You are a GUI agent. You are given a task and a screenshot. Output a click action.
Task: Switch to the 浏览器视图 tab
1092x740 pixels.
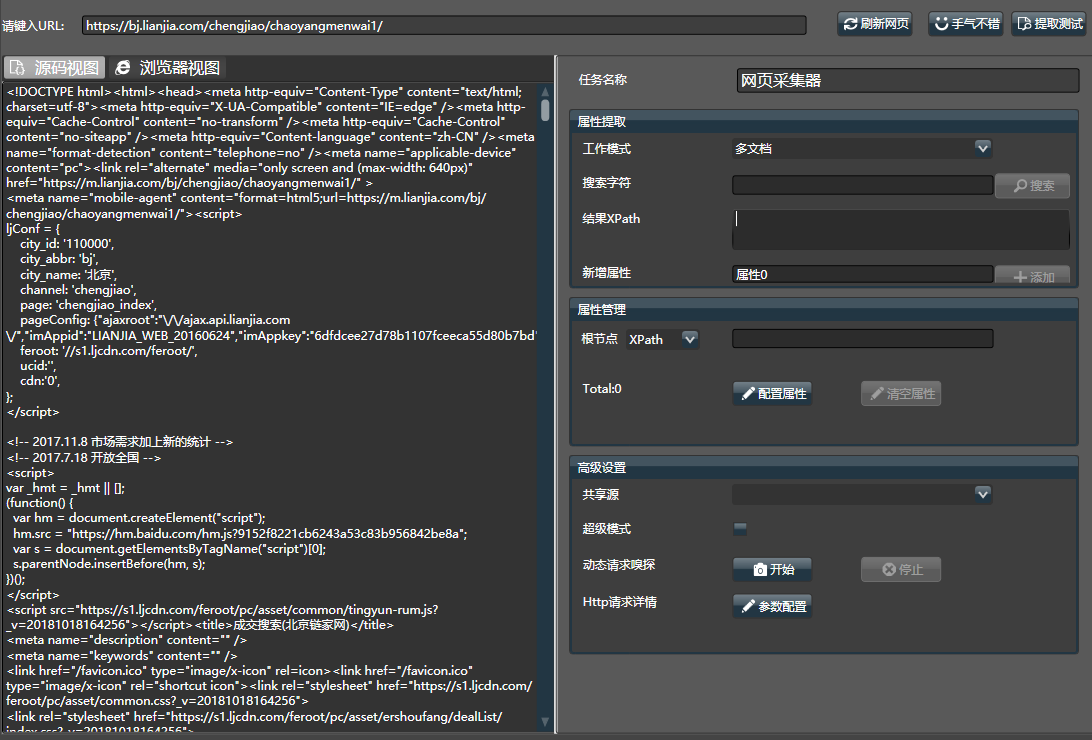[x=168, y=68]
